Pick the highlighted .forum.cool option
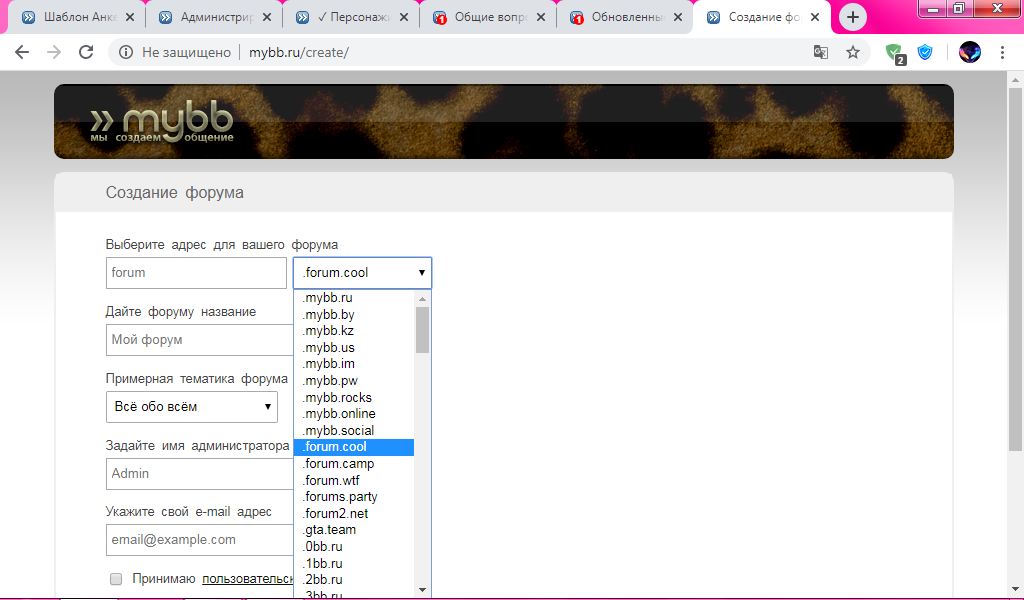 click(353, 447)
